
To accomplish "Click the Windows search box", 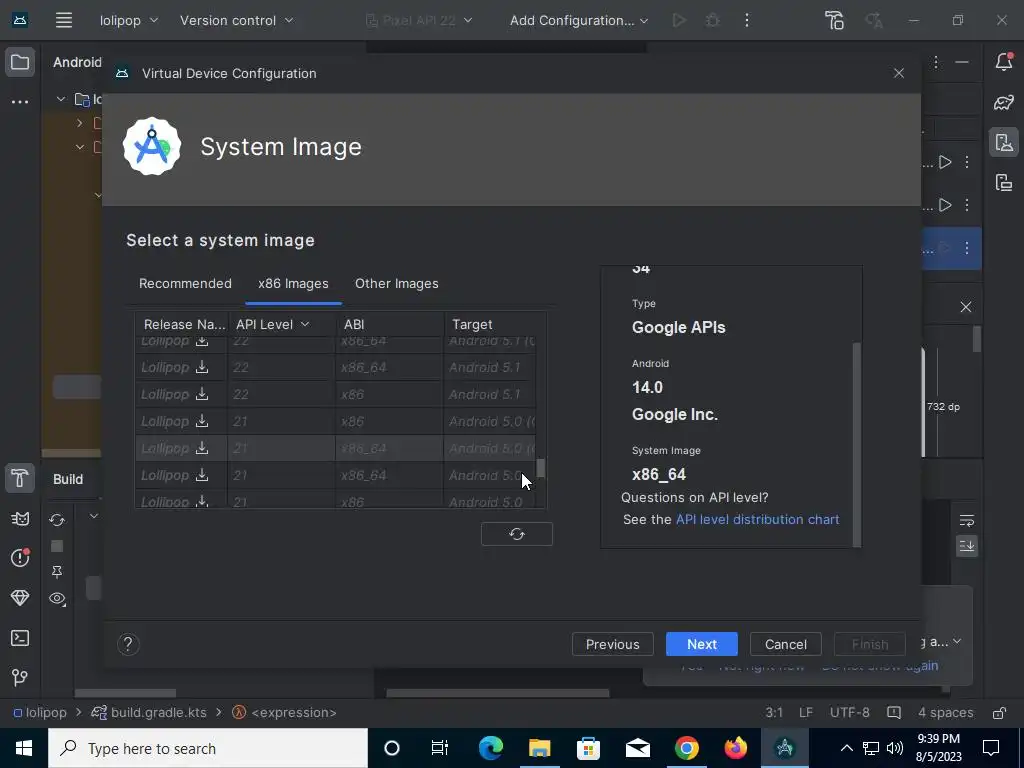I will click(x=208, y=748).
